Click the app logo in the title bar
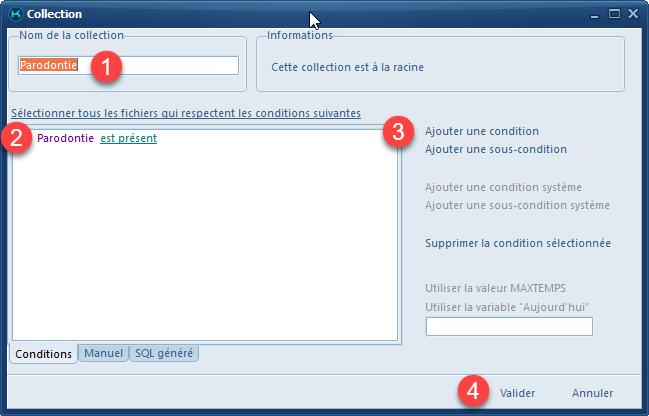 (x=14, y=14)
